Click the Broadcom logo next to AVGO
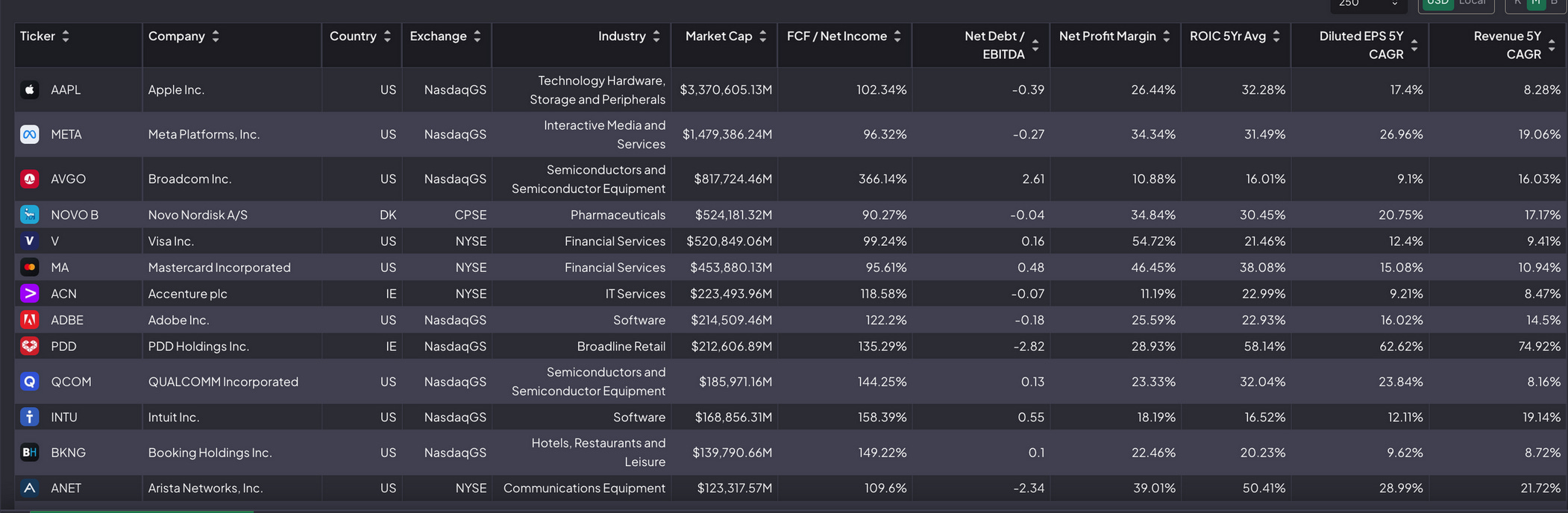 [x=30, y=179]
